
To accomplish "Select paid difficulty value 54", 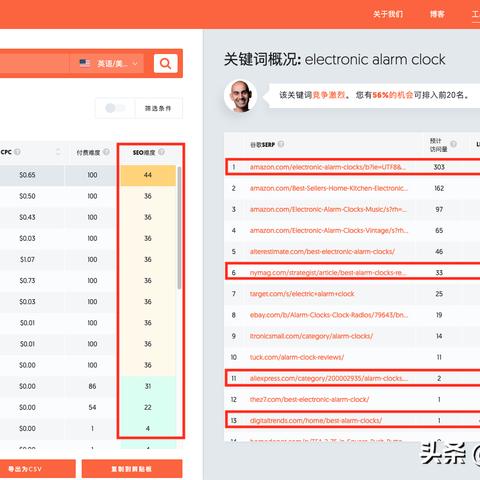I will tap(92, 407).
